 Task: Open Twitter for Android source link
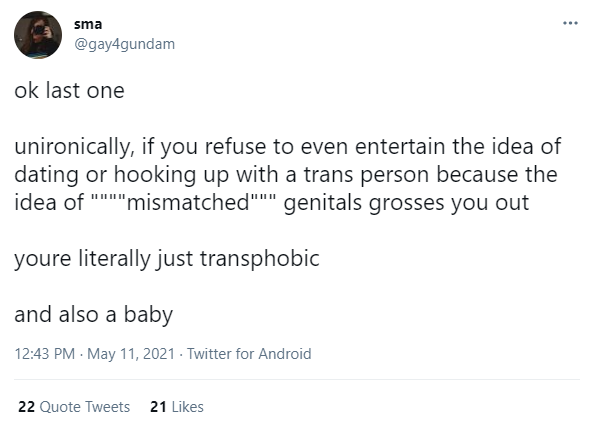[x=249, y=354]
